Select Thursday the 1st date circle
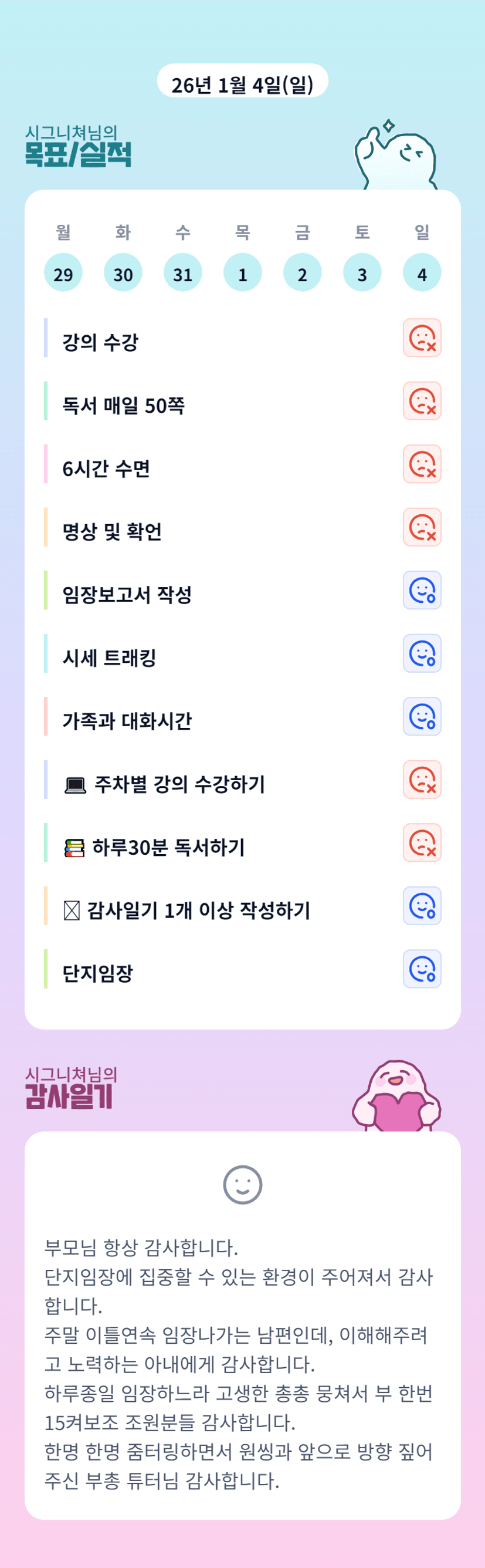Image resolution: width=485 pixels, height=1568 pixels. pyautogui.click(x=243, y=273)
